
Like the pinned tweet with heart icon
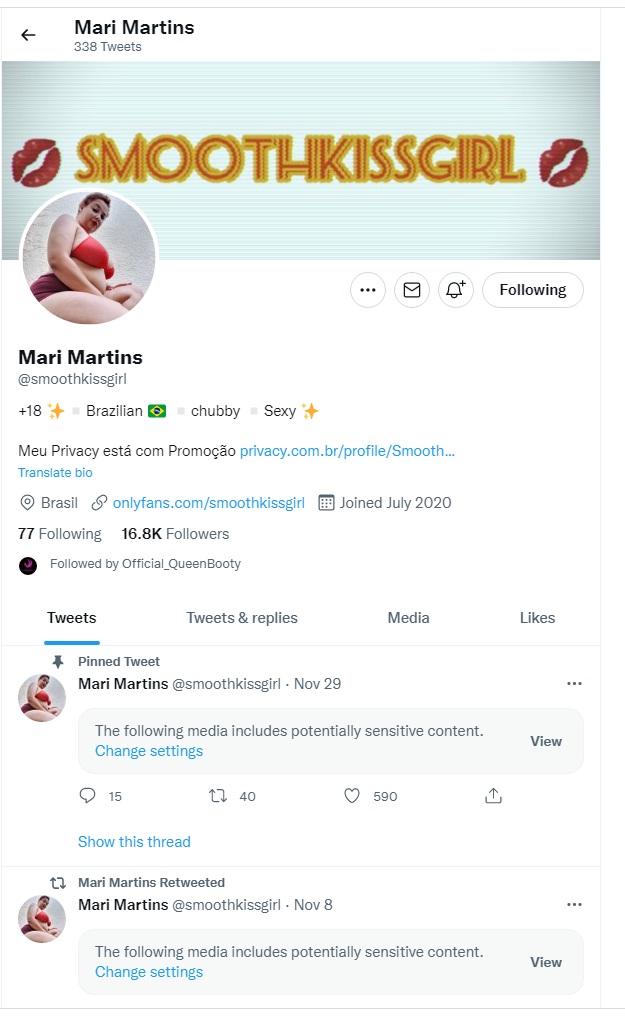[x=352, y=795]
